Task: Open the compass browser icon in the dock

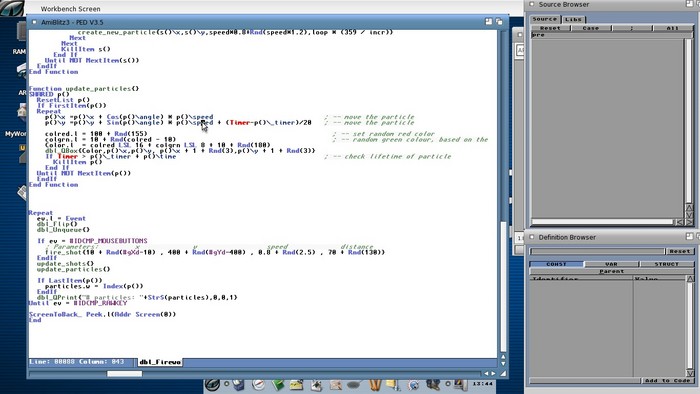Action: click(258, 385)
